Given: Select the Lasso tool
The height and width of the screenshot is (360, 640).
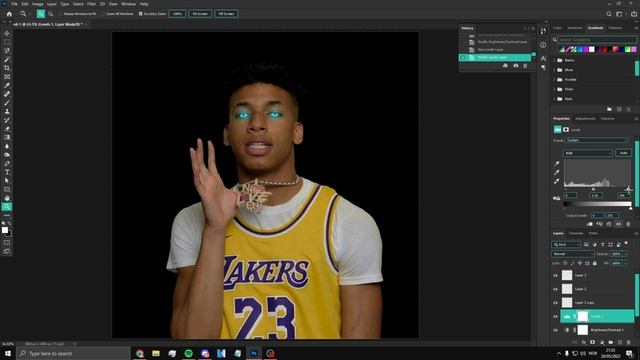Looking at the screenshot, I should 7,51.
